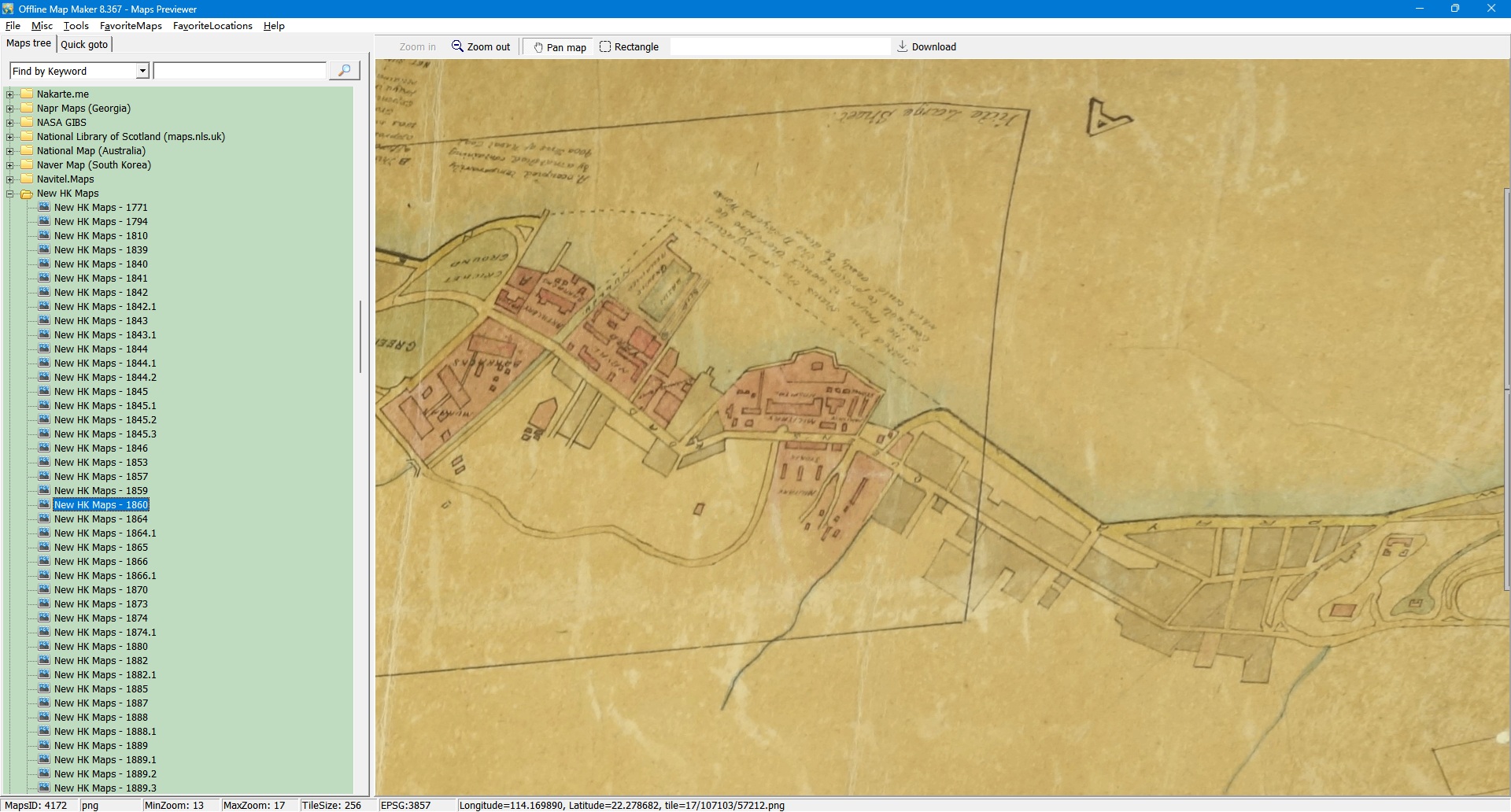
Task: Click the magnifier search button
Action: tap(344, 71)
